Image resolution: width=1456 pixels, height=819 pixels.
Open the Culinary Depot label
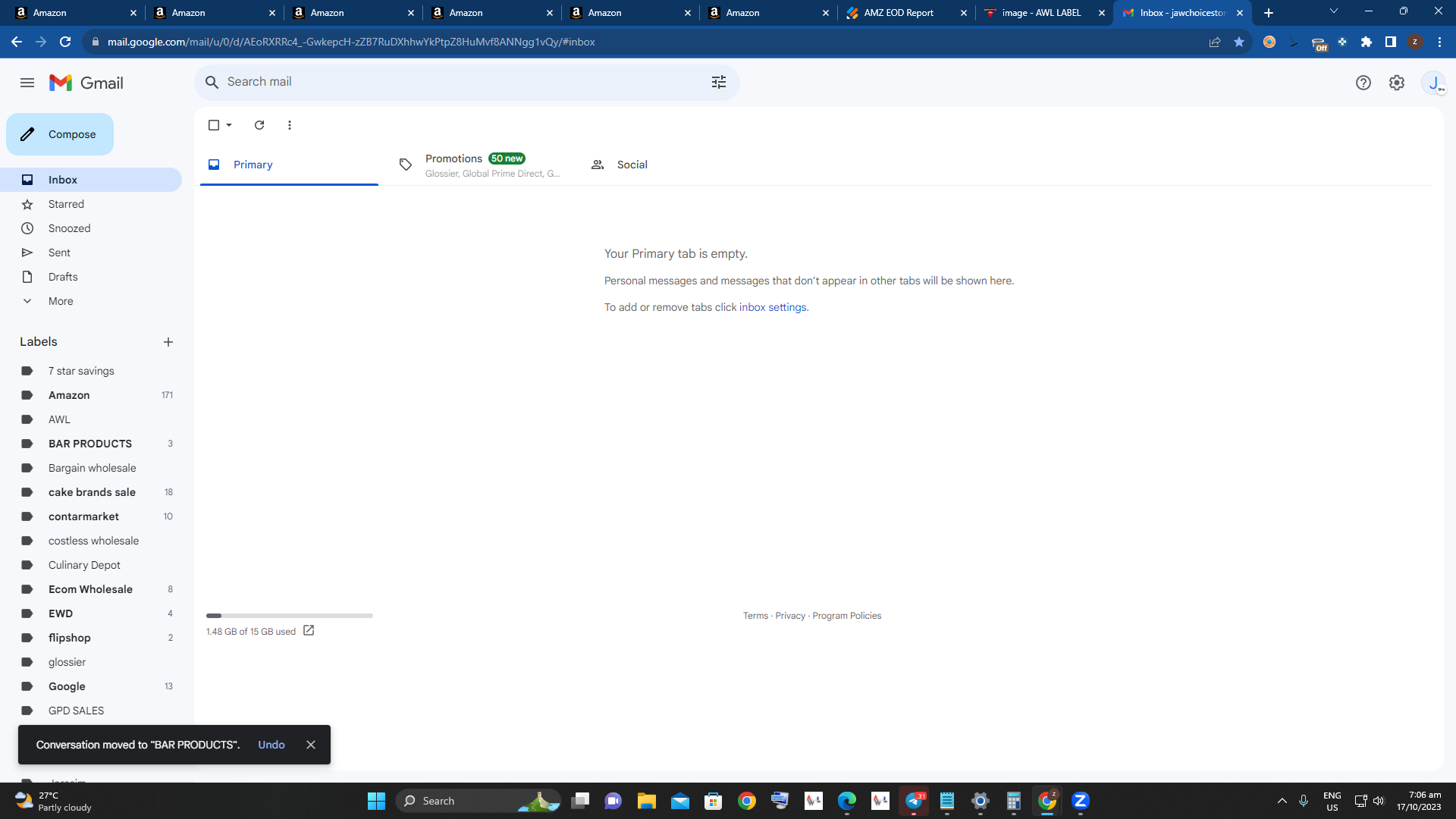pos(91,565)
